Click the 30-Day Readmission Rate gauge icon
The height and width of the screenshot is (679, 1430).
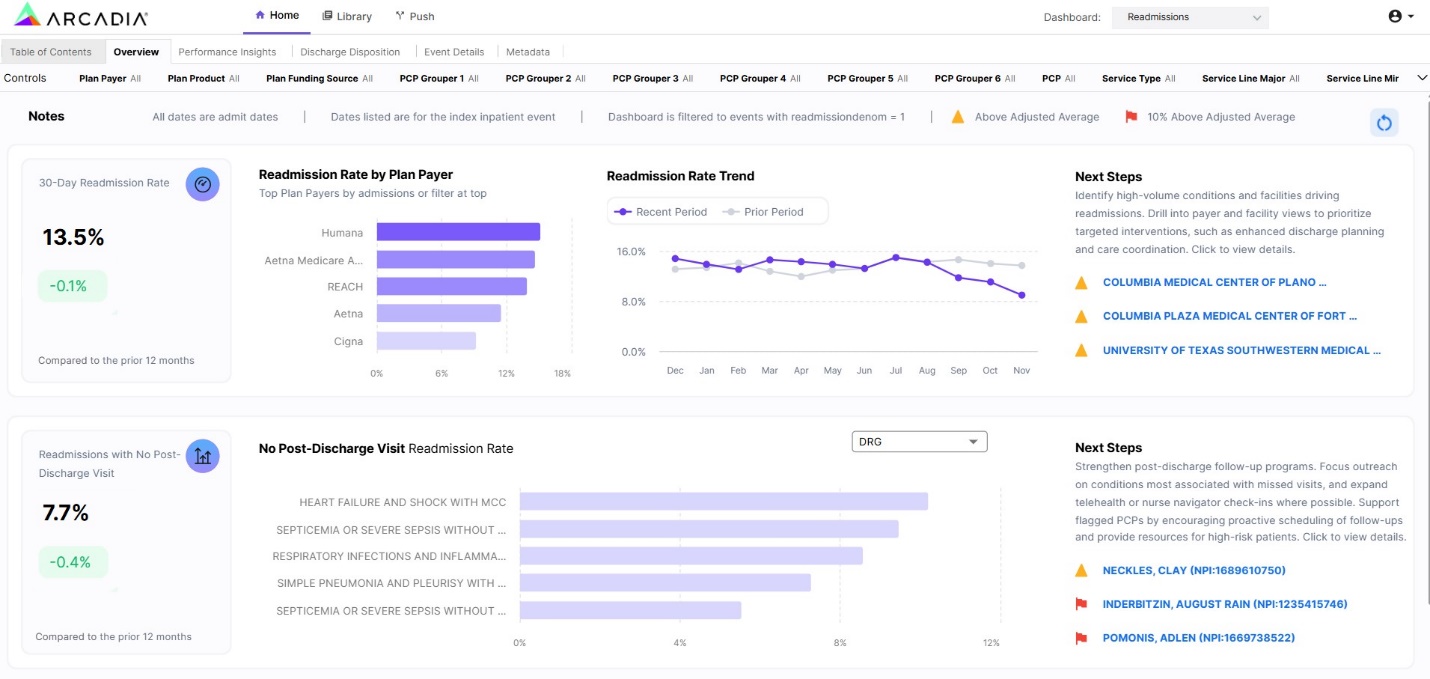tap(202, 184)
